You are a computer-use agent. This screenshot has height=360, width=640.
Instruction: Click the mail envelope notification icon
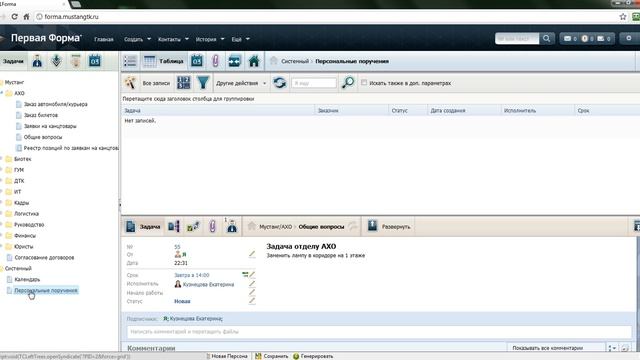pos(567,39)
